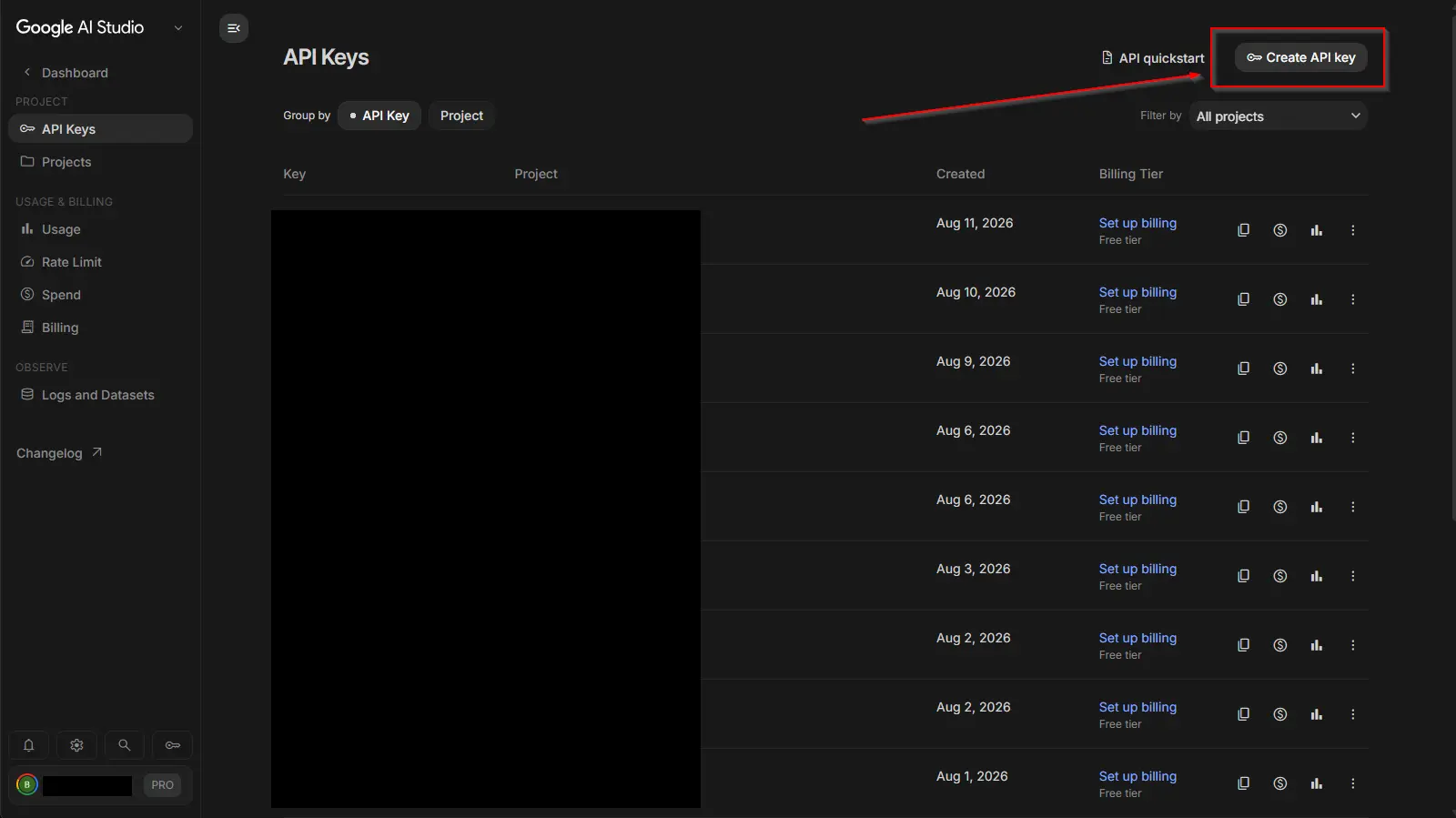Copy the API key created Aug 10, 2026
Viewport: 1456px width, 818px height.
[x=1243, y=299]
